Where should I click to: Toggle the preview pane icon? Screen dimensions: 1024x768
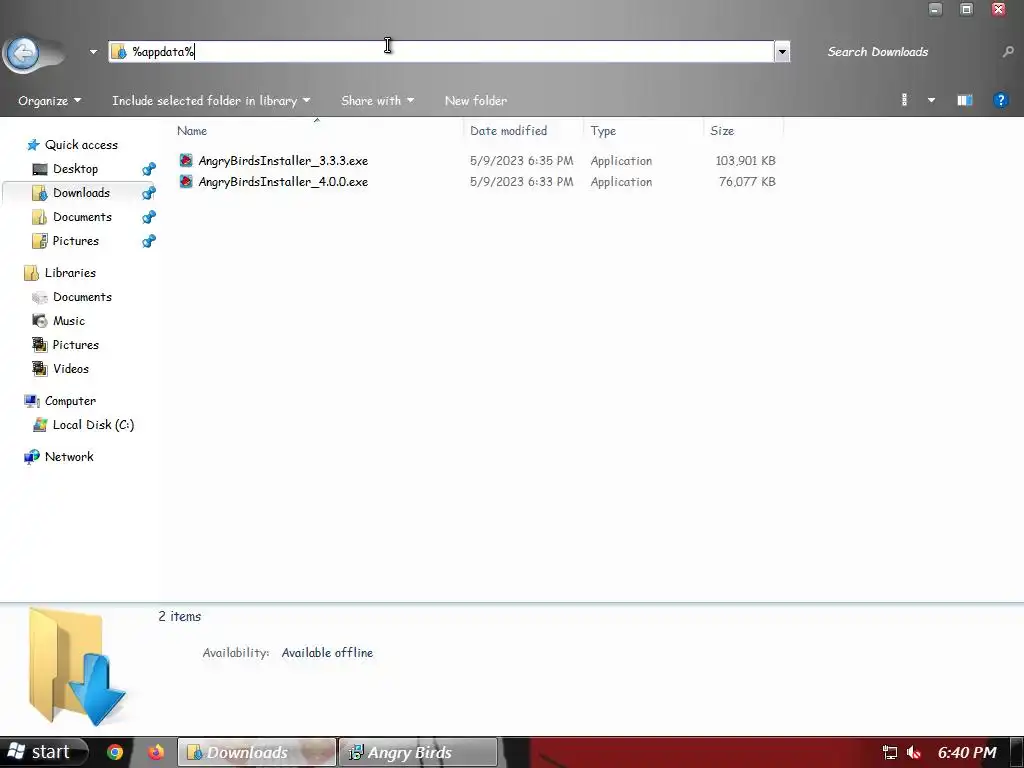pos(965,100)
